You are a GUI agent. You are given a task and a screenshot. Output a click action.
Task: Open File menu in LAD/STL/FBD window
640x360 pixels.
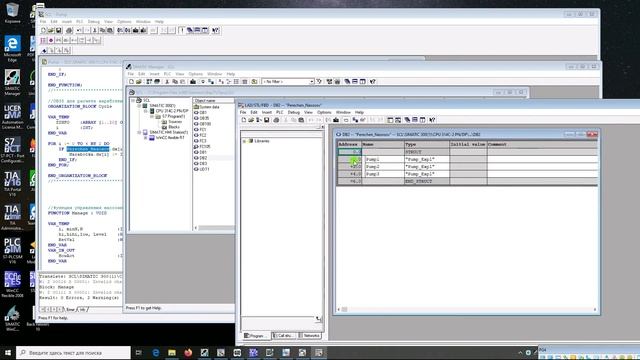[x=243, y=112]
